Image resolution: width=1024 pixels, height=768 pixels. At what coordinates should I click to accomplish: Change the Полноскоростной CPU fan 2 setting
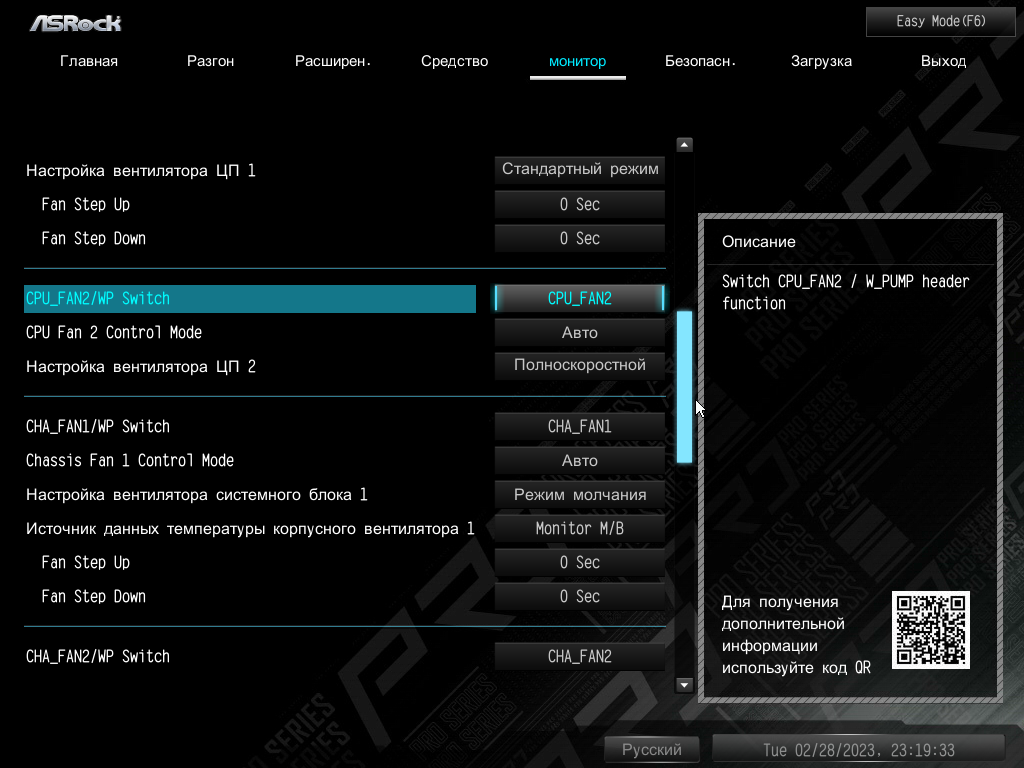579,365
